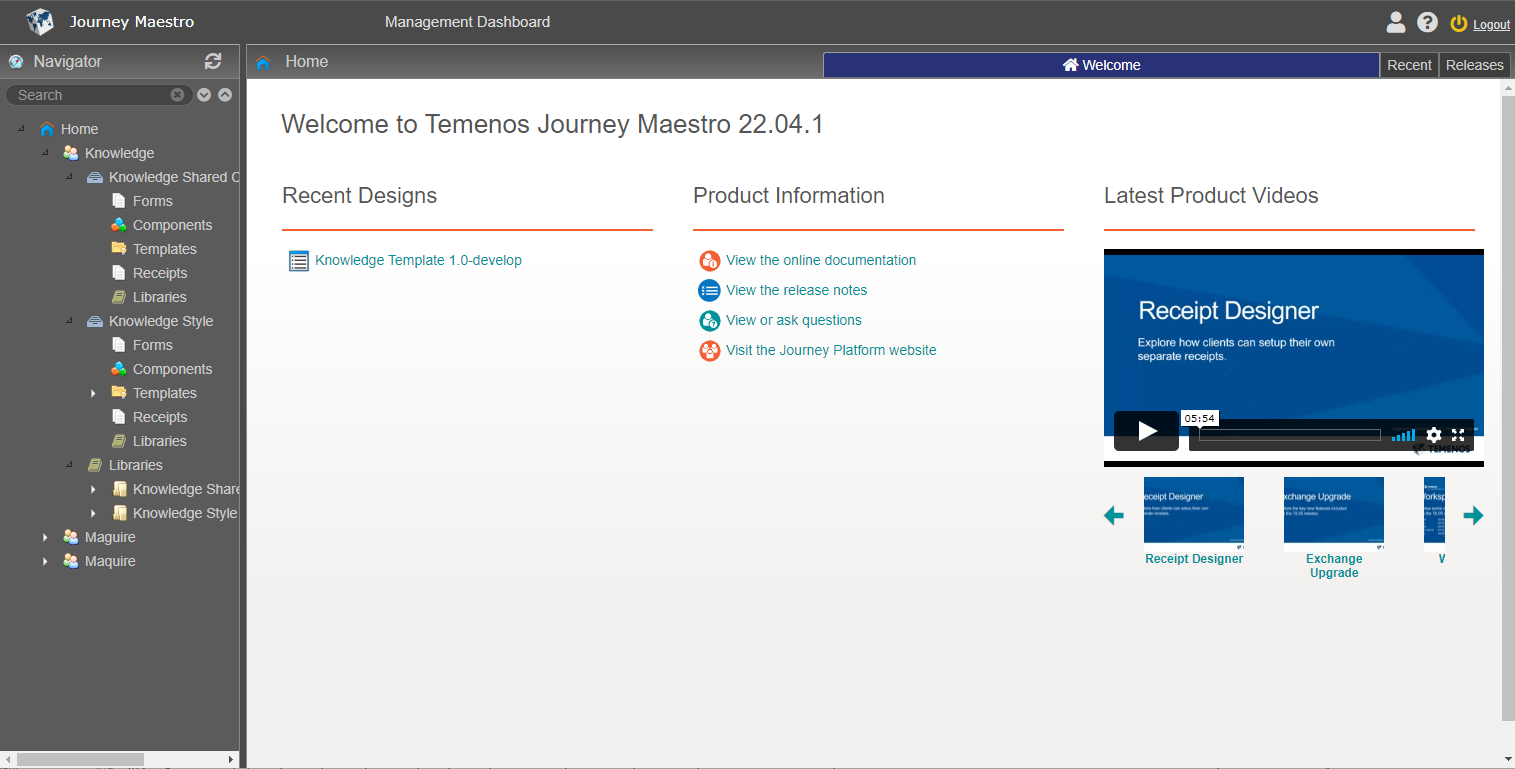Select the Forms icon under Knowledge Shared

point(117,200)
